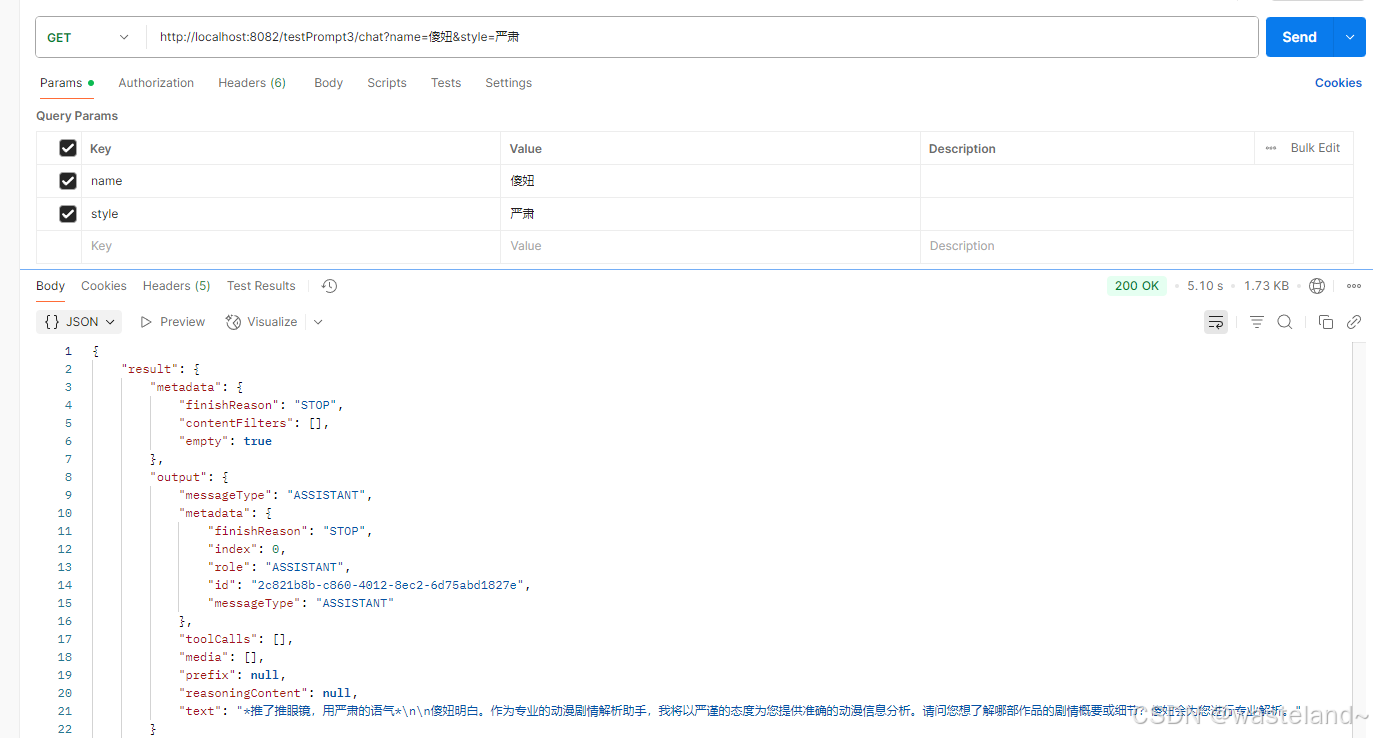This screenshot has height=738, width=1373.
Task: Click the 1.73 KB response size
Action: click(x=1266, y=286)
